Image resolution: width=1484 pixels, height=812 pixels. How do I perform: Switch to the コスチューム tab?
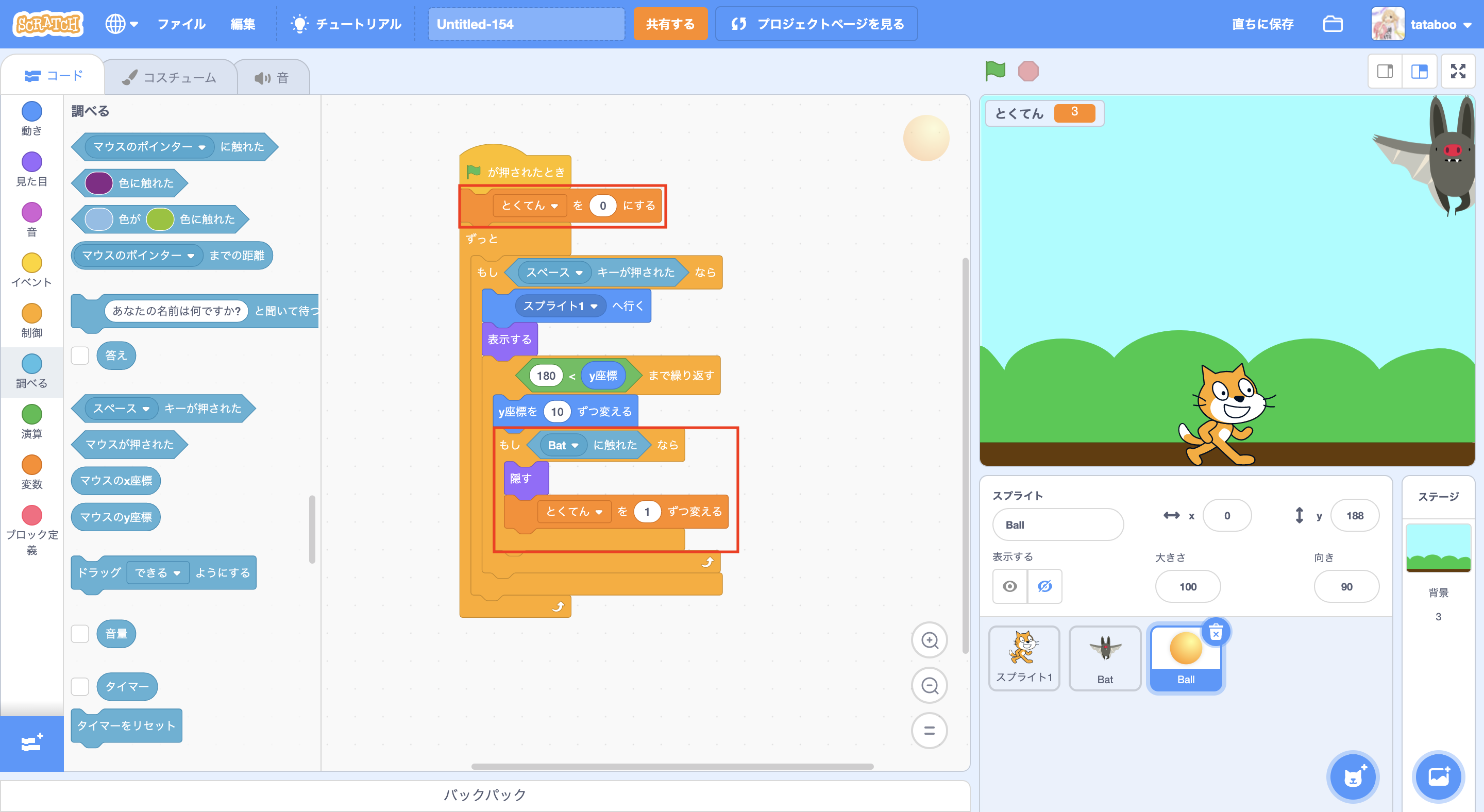170,77
